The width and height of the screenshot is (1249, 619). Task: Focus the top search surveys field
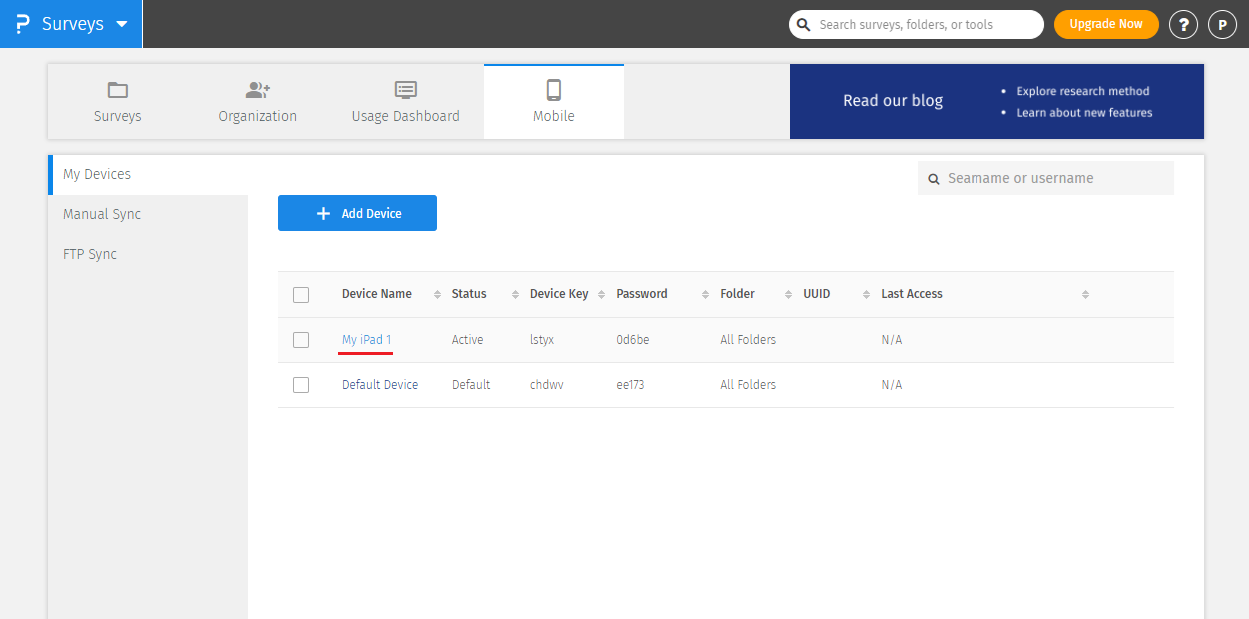[x=925, y=24]
